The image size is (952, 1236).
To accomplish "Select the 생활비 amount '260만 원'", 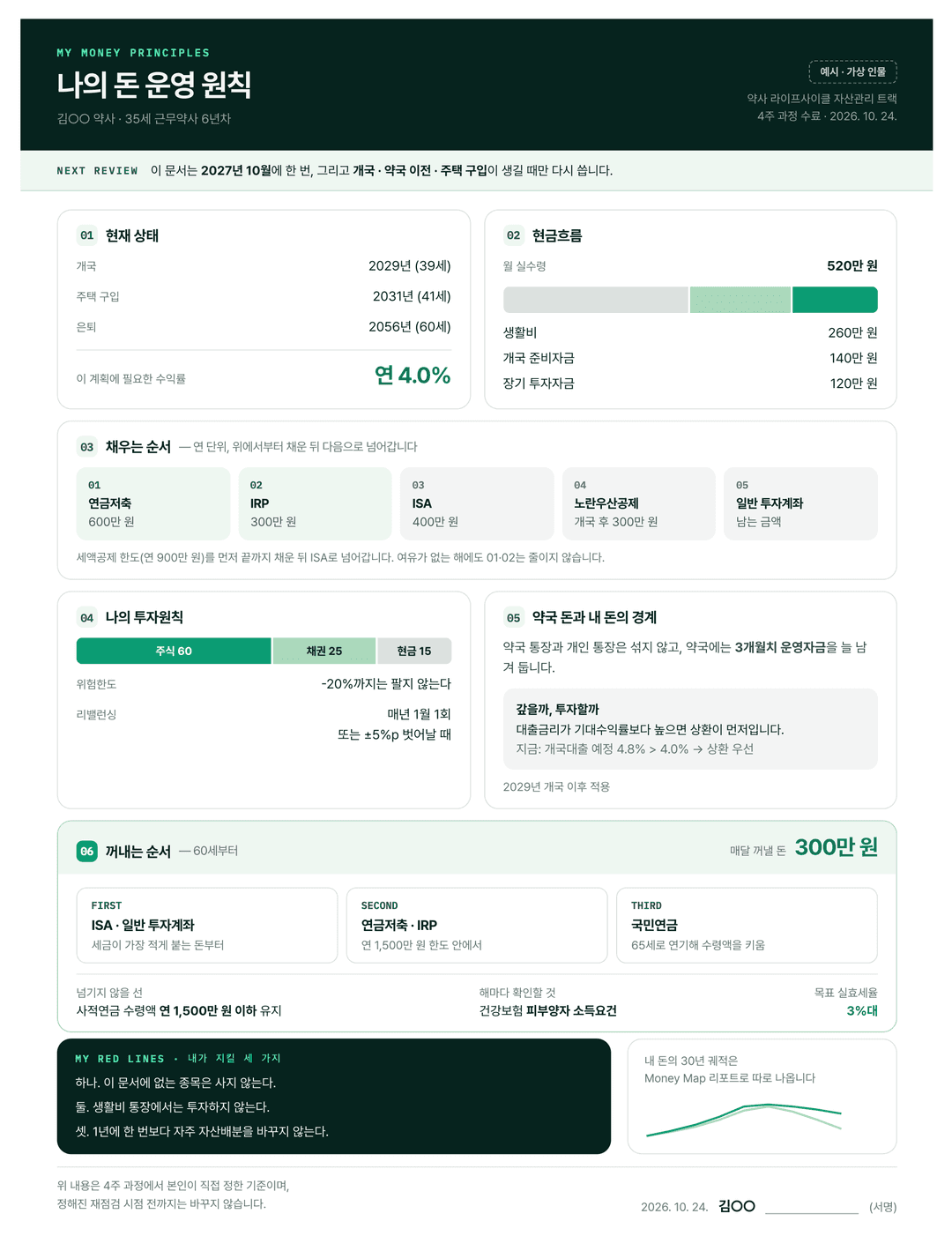I will click(x=852, y=332).
